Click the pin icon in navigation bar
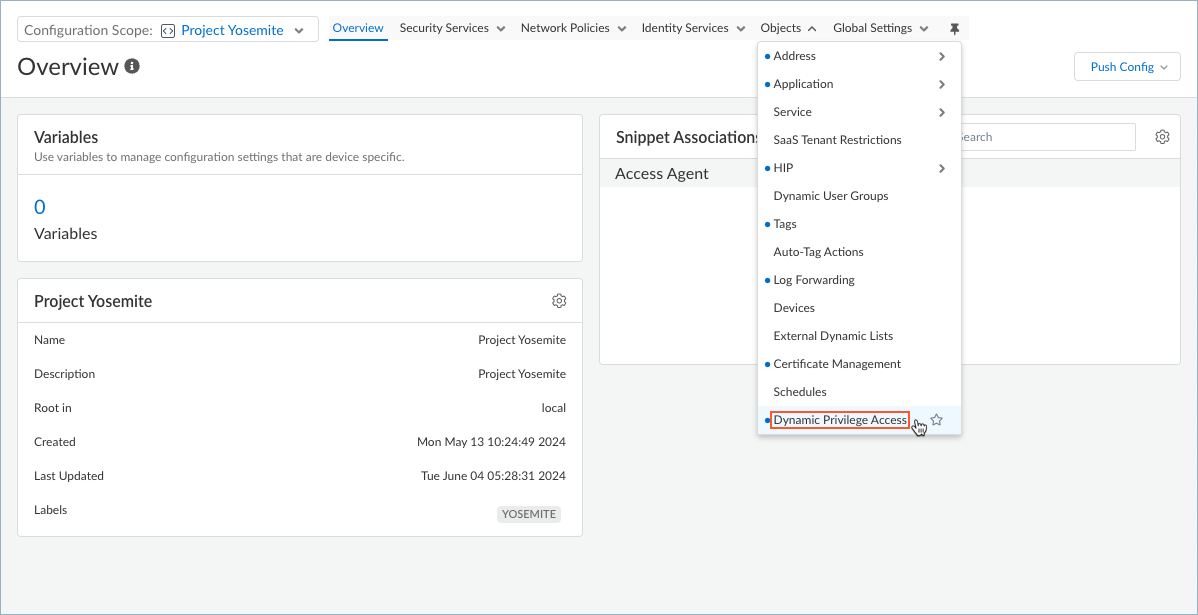Image resolution: width=1198 pixels, height=615 pixels. click(954, 29)
